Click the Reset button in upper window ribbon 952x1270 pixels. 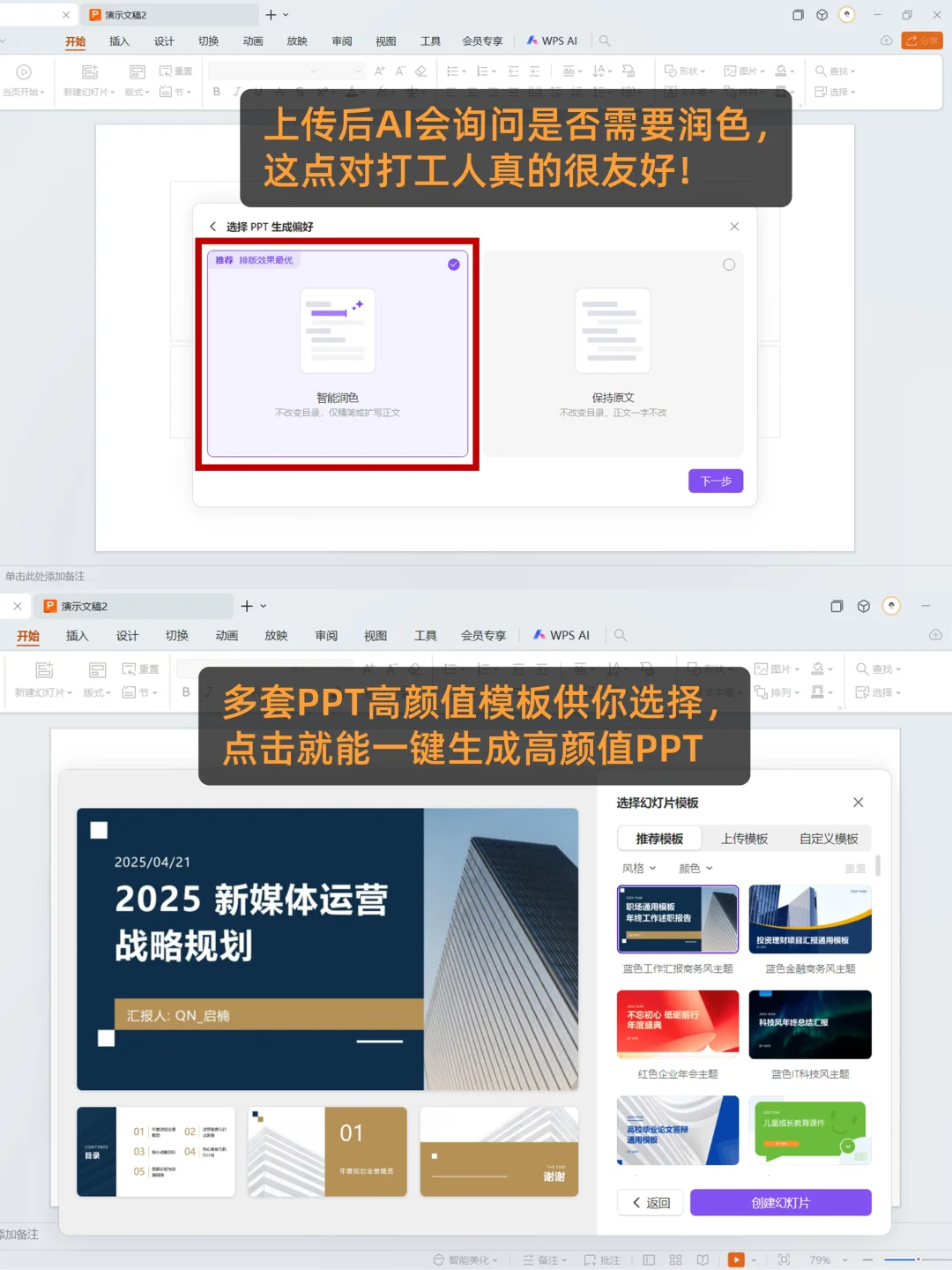point(176,71)
